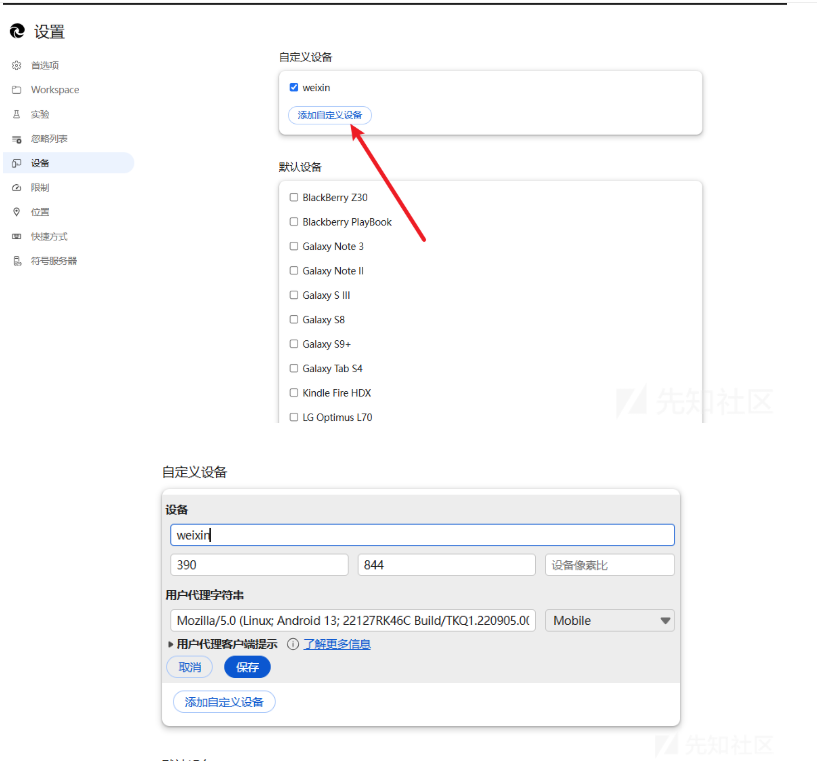
Task: Check the Galaxy Note II box
Action: click(294, 270)
